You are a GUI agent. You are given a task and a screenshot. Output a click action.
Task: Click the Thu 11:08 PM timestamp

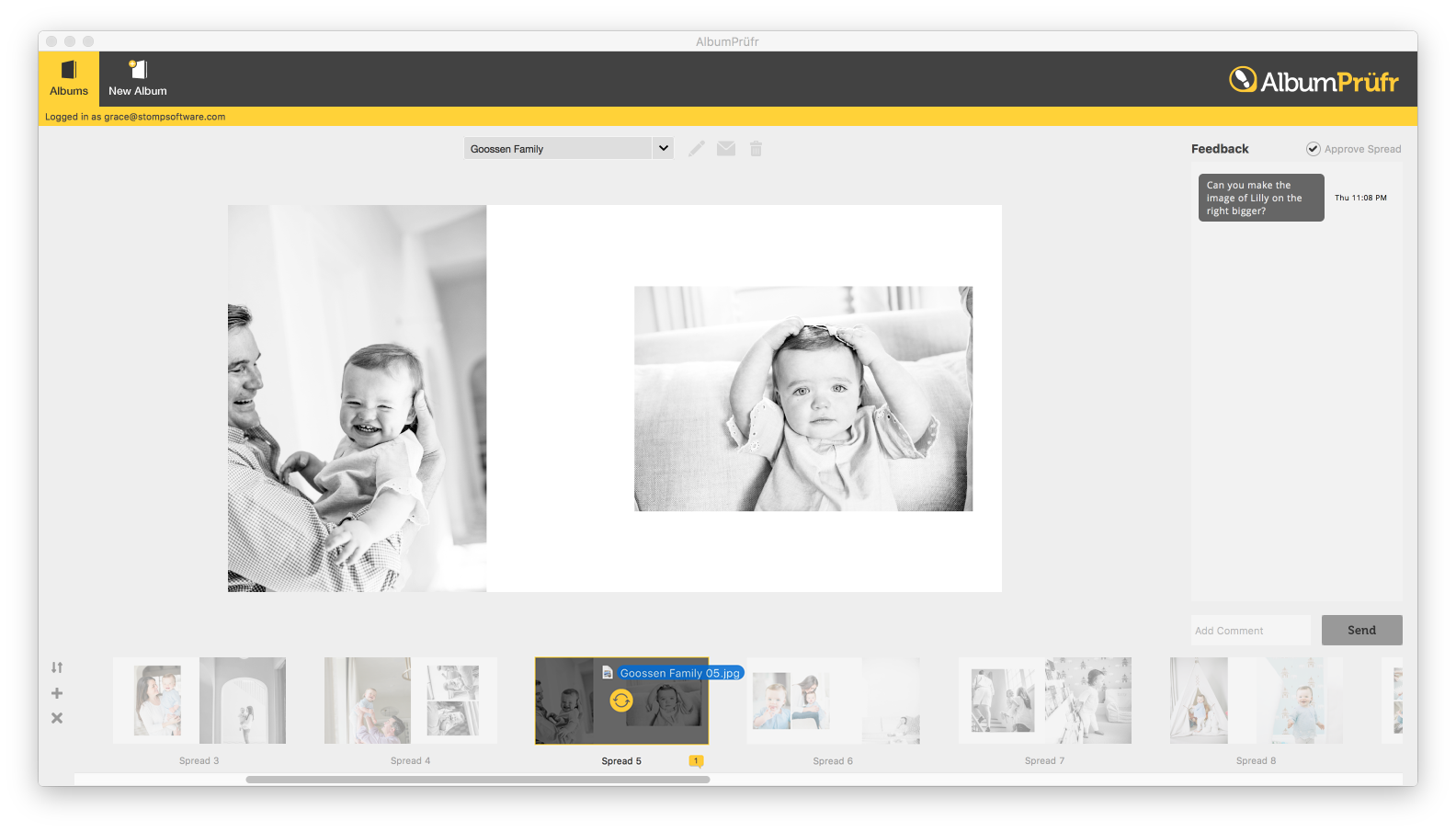tap(1360, 198)
